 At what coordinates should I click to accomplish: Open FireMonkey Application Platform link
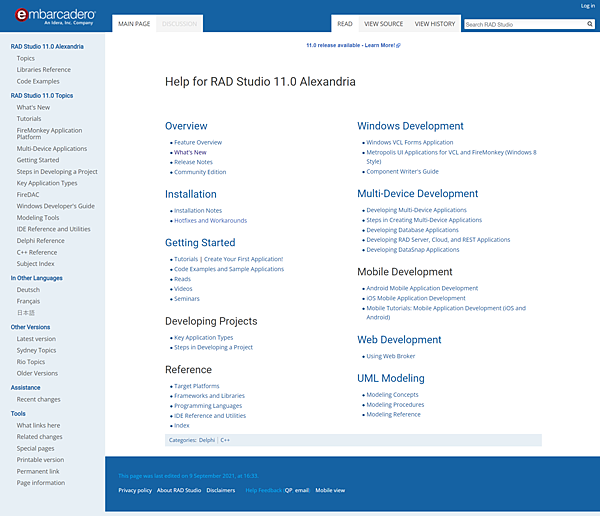click(x=49, y=134)
